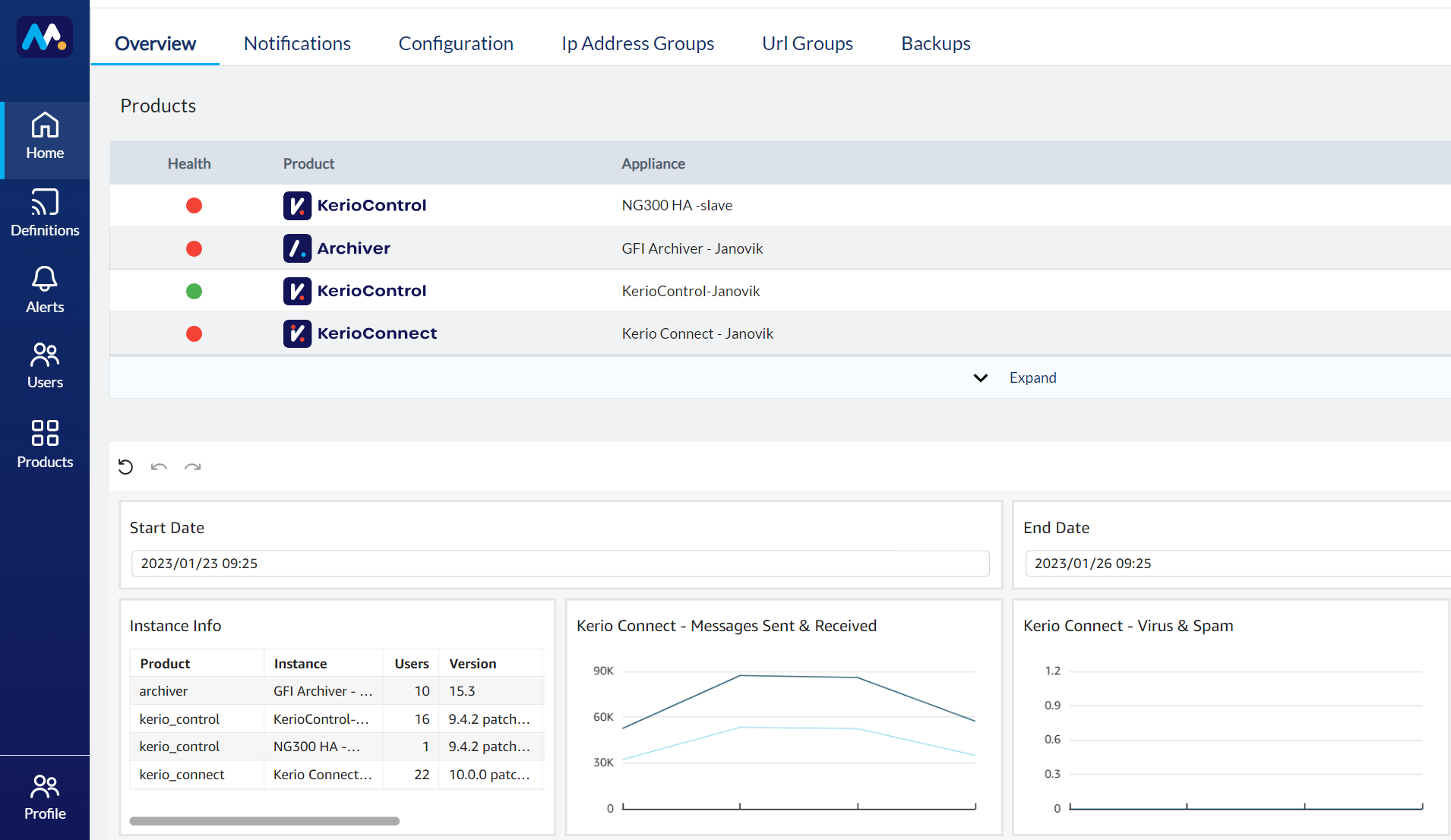The width and height of the screenshot is (1451, 840).
Task: Select the Archiver product name
Action: (353, 248)
